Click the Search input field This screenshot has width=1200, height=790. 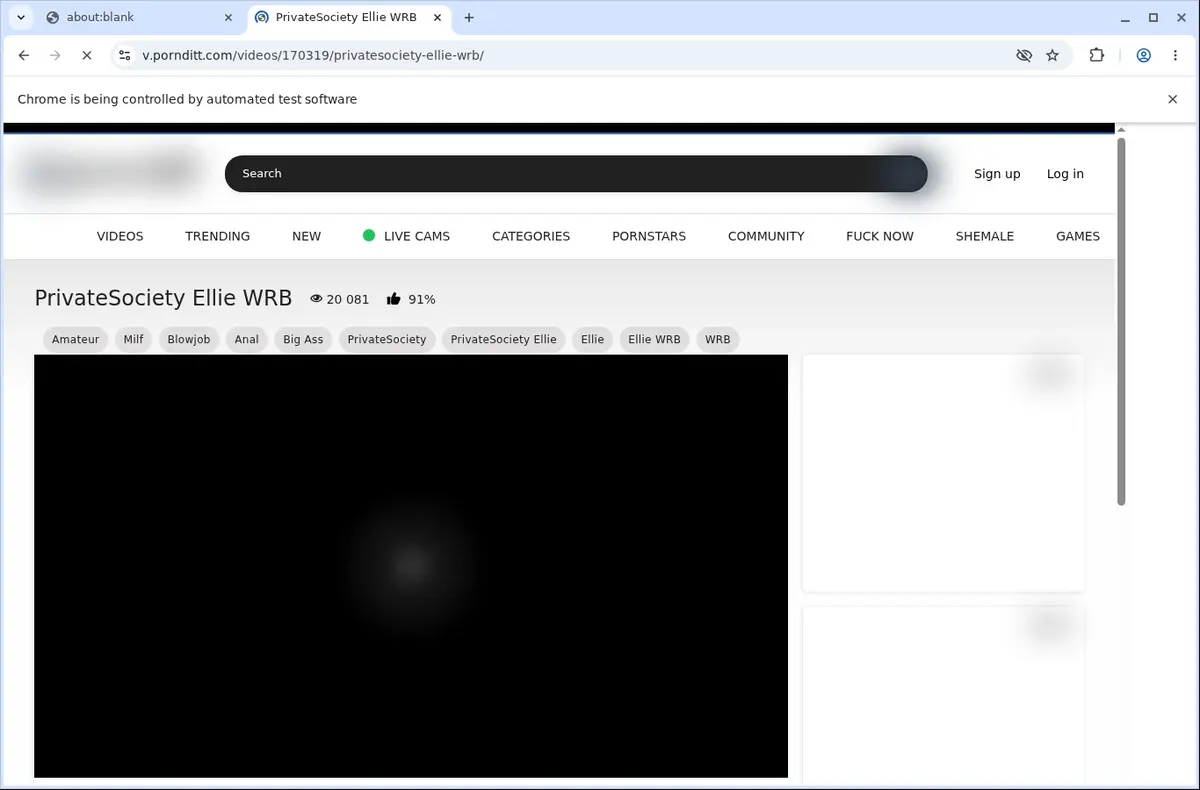pos(576,173)
